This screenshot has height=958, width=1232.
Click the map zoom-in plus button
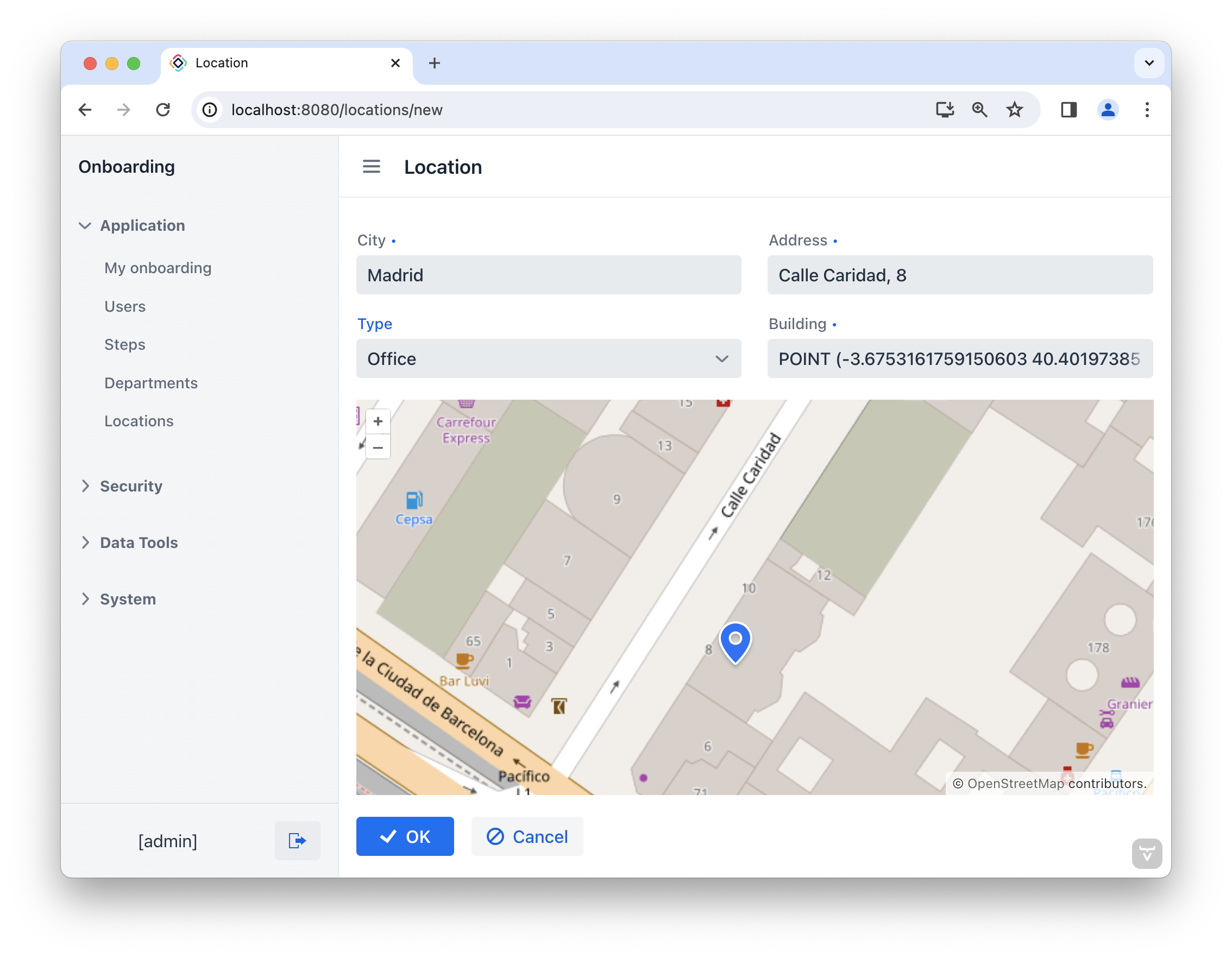378,421
